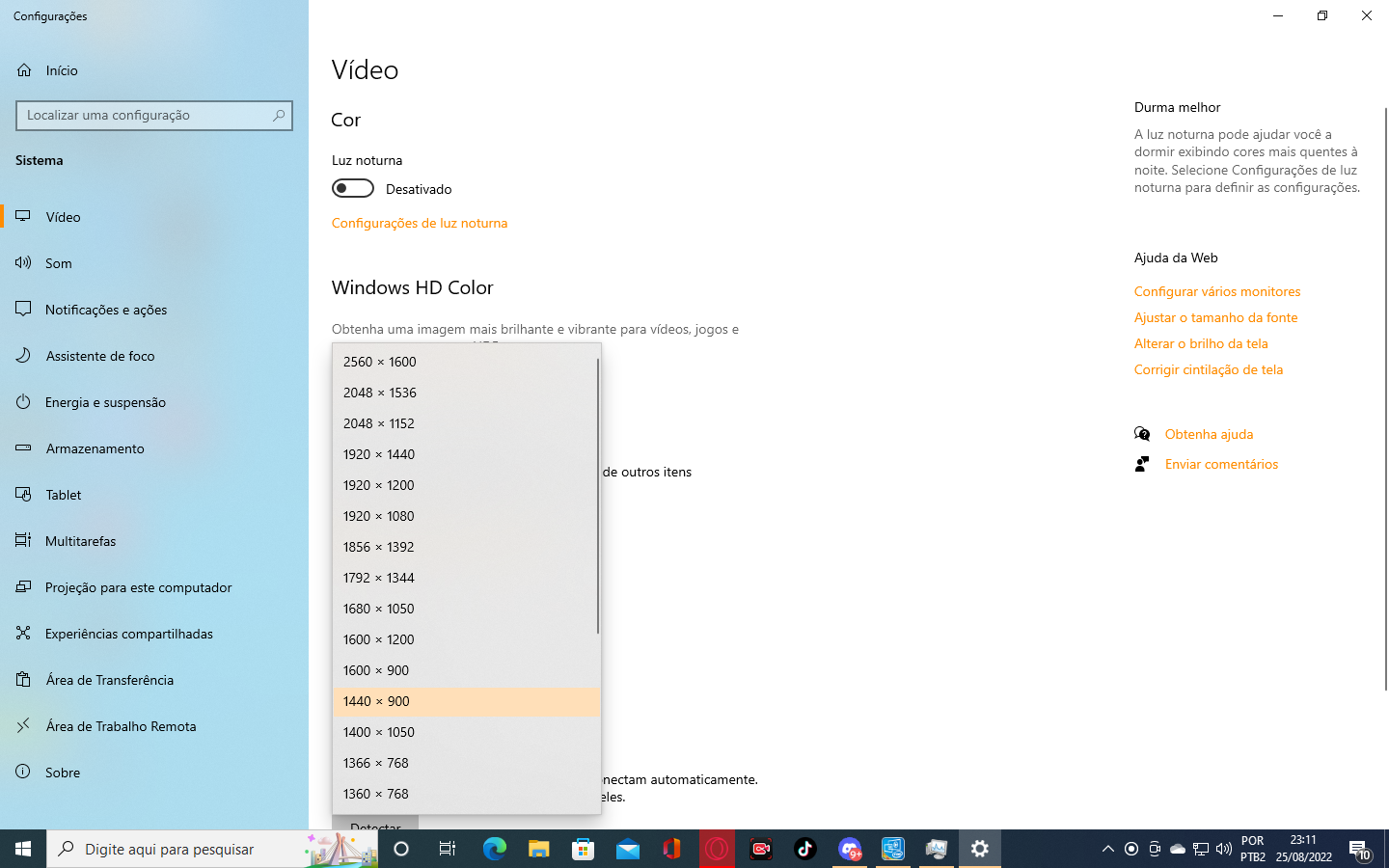Open the Office app from the taskbar
This screenshot has width=1389, height=868.
click(x=672, y=849)
